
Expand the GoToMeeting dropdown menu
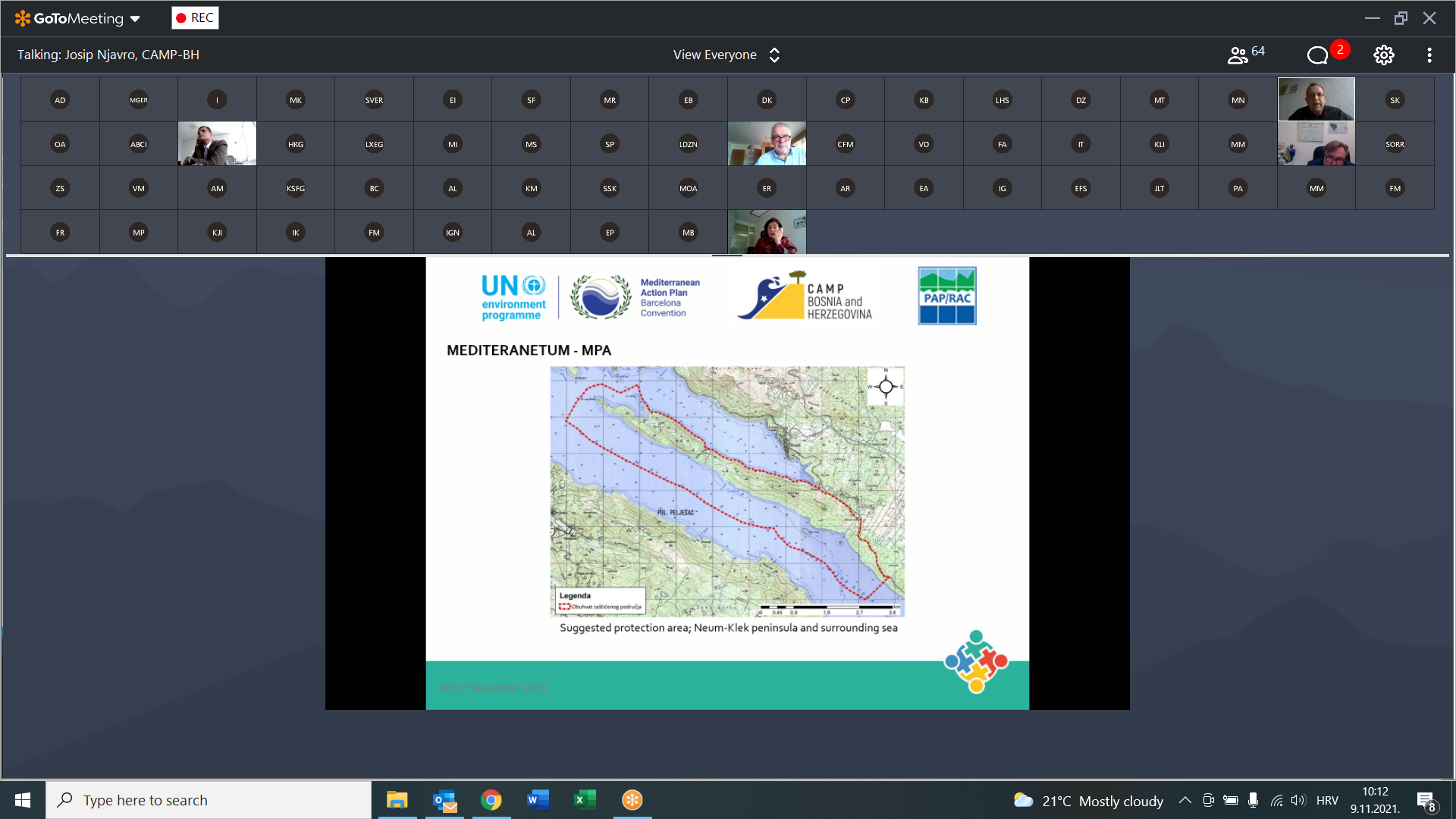135,19
